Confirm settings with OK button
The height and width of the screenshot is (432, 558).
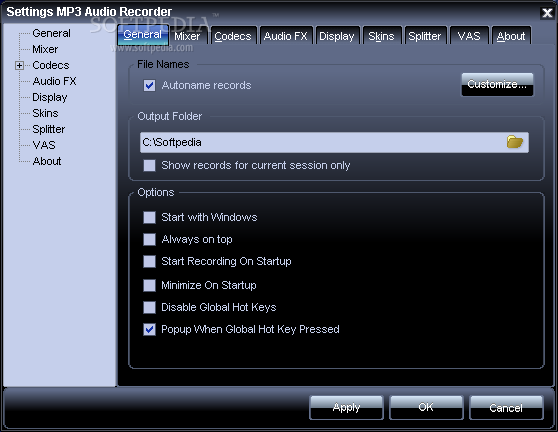(x=426, y=407)
